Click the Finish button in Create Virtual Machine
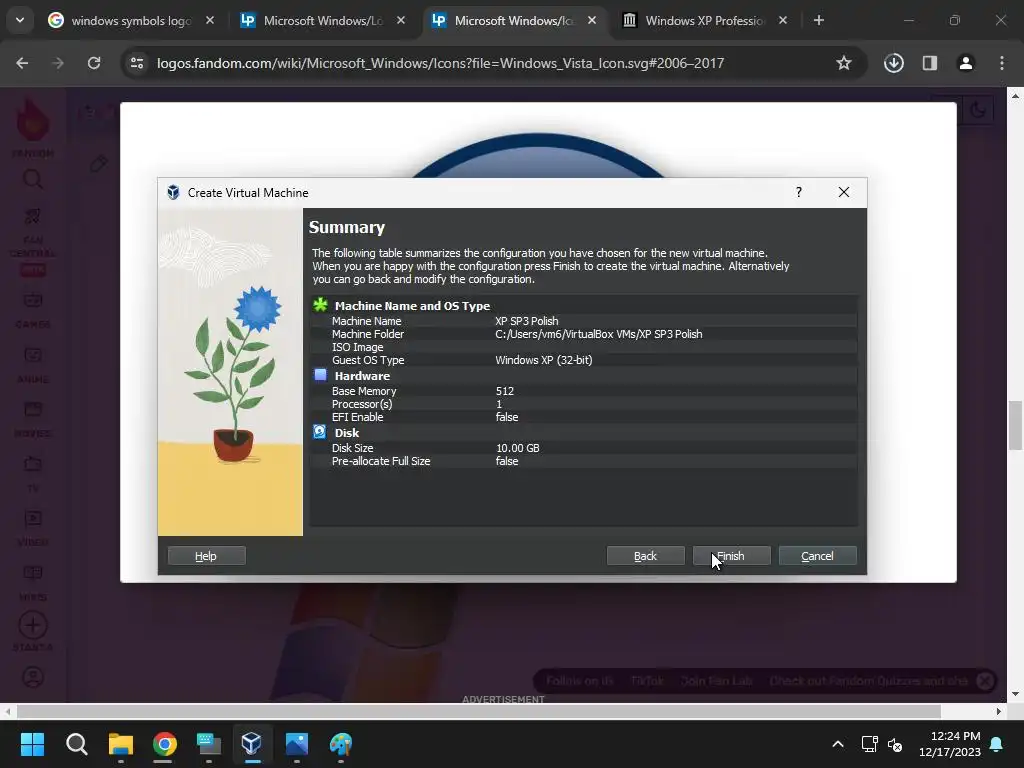Image resolution: width=1024 pixels, height=768 pixels. [x=731, y=556]
